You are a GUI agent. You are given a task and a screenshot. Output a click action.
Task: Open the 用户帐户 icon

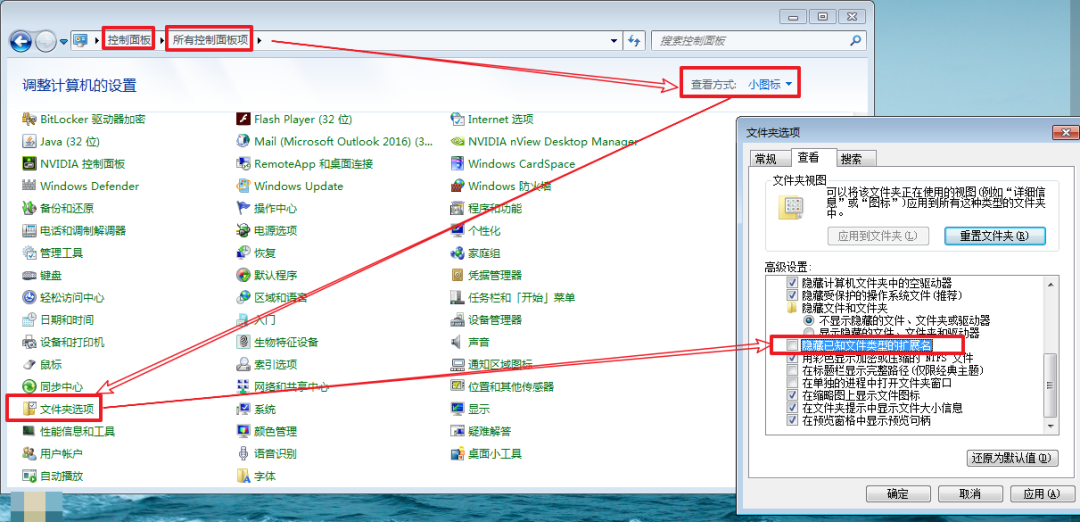click(x=29, y=454)
